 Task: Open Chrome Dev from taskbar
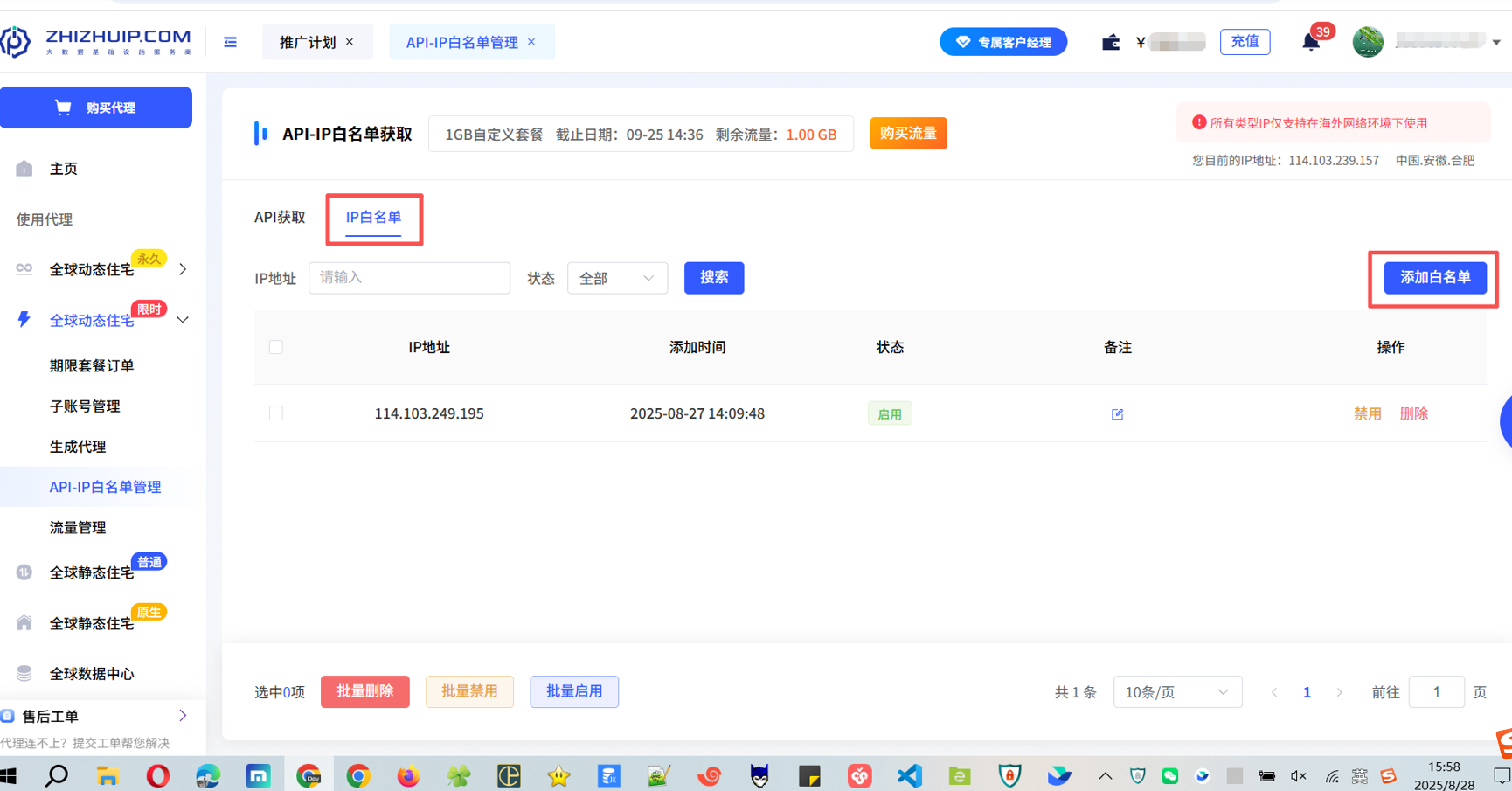point(309,775)
